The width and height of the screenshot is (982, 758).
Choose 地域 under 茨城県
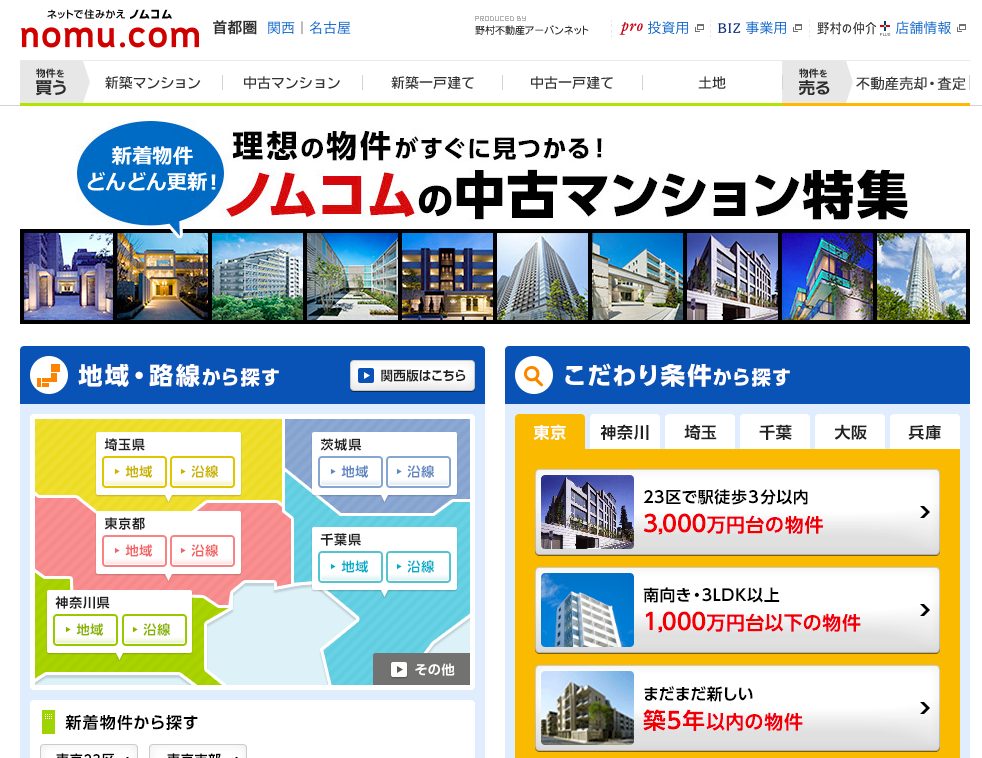tap(350, 472)
